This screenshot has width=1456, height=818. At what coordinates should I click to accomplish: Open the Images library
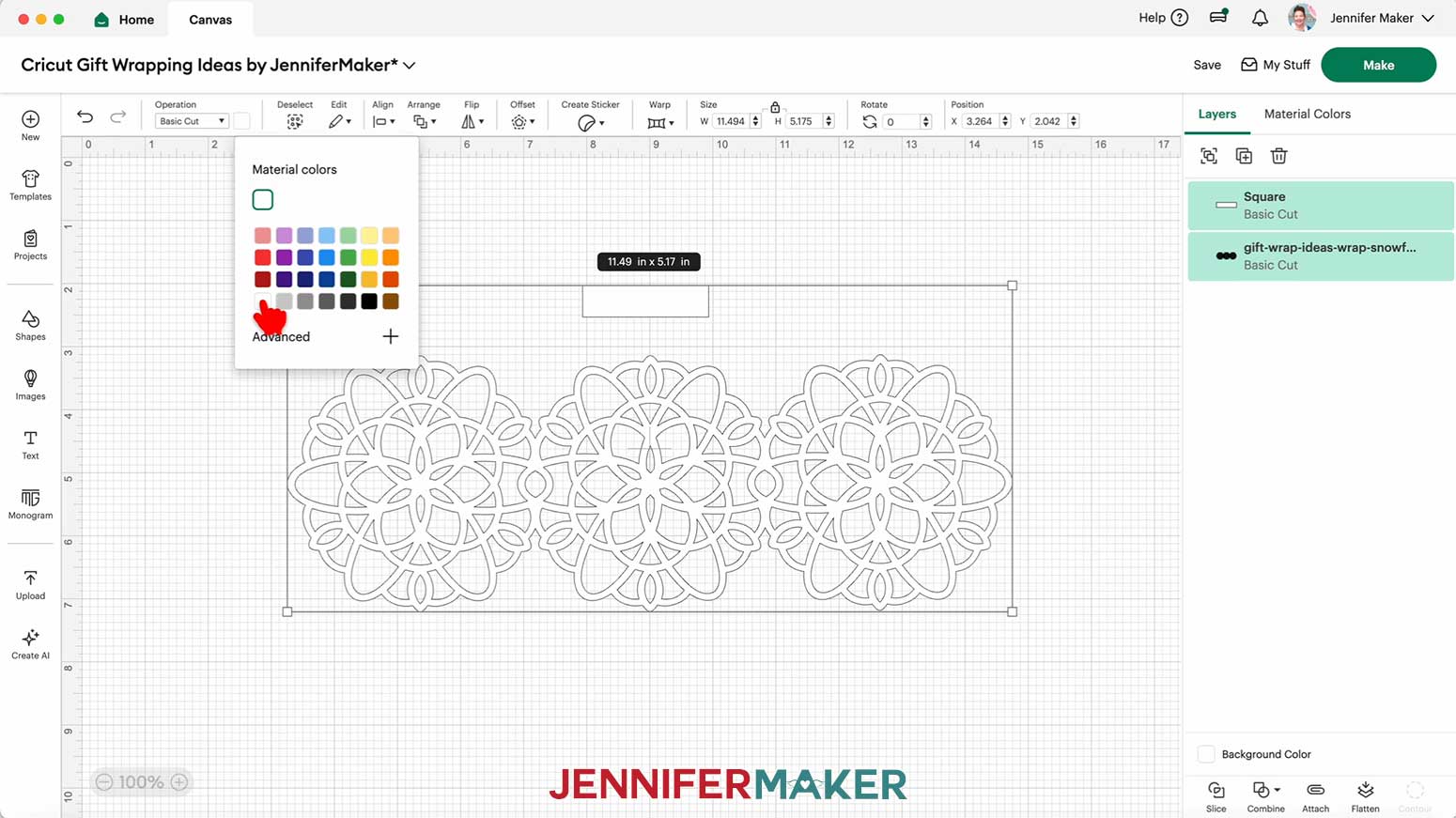30,385
